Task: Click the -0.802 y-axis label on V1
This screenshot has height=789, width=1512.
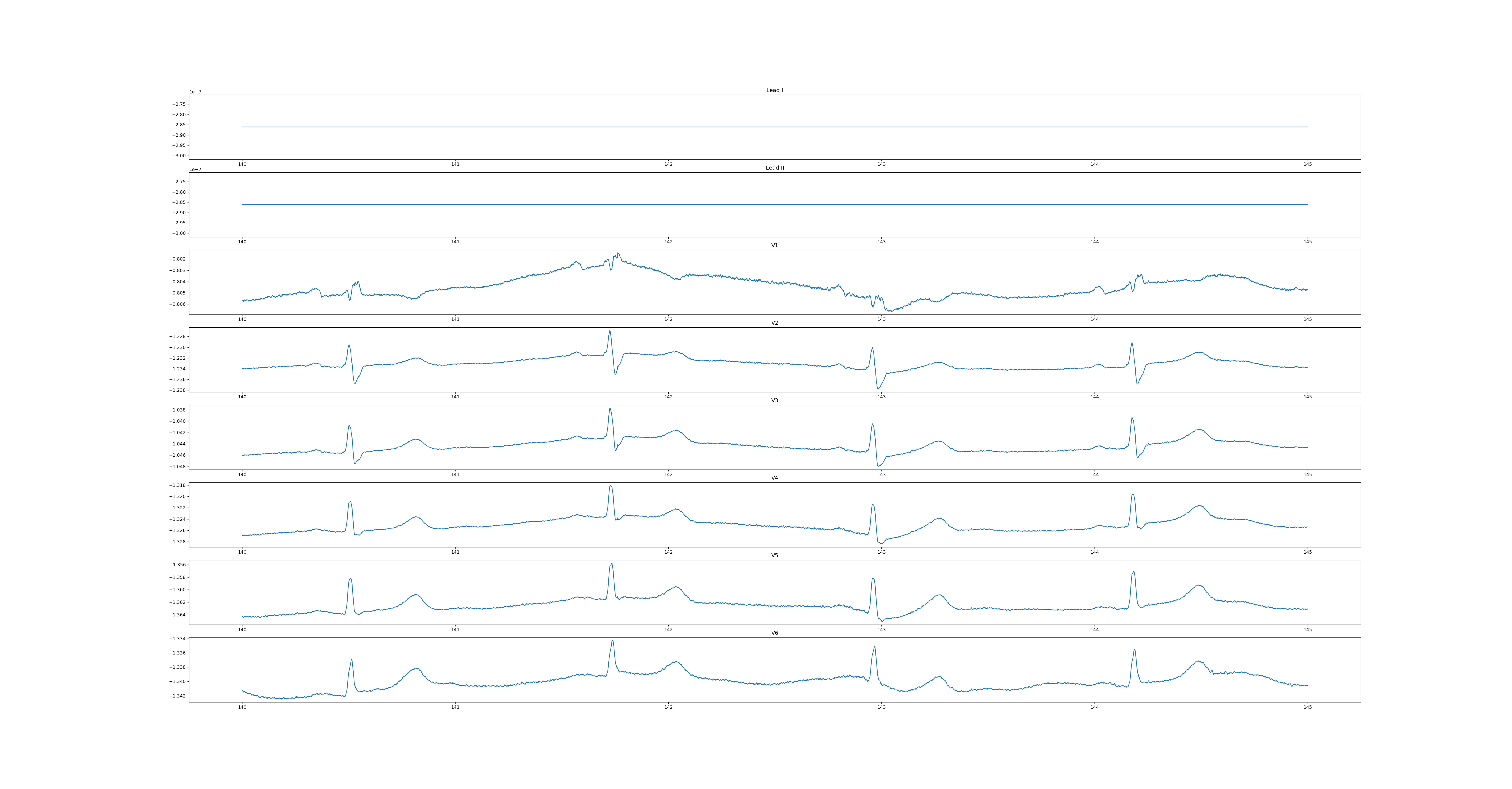Action: click(177, 259)
